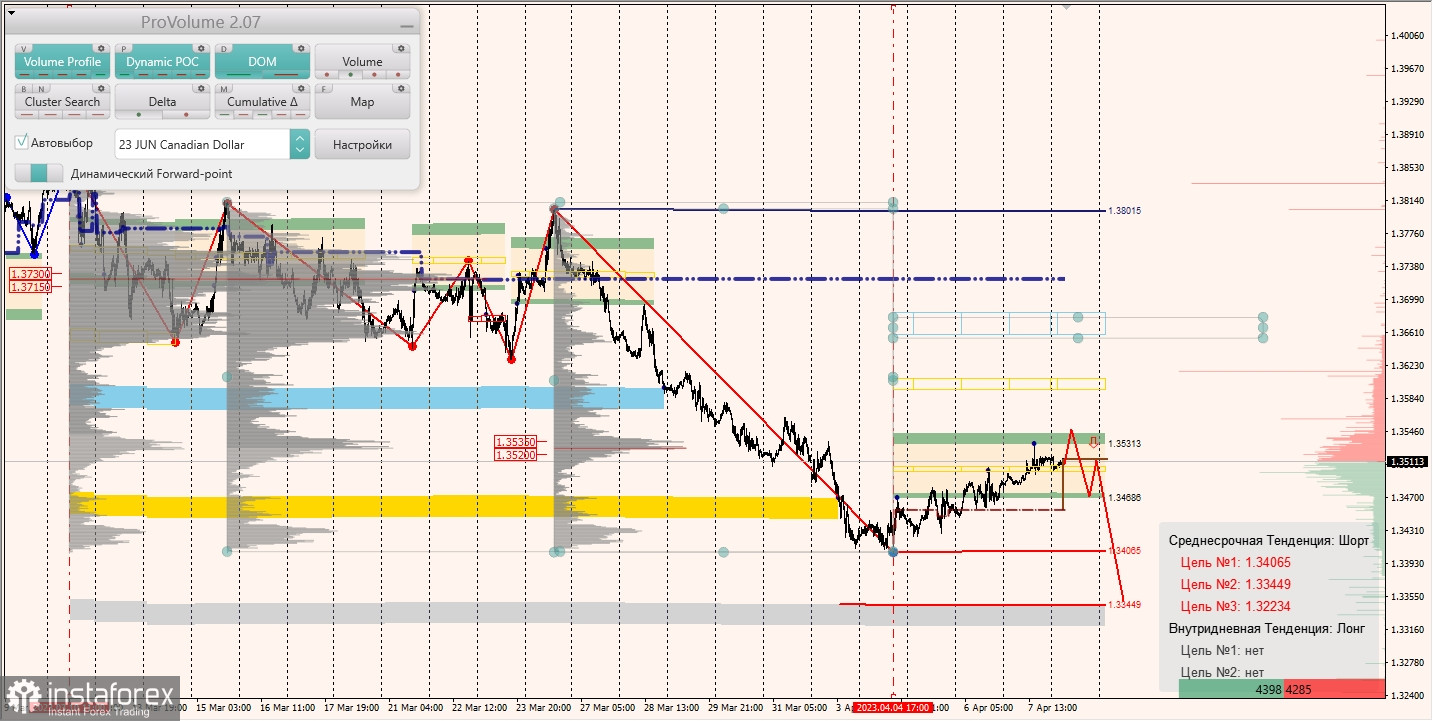Click the B hotkey tag on Cluster Search

point(25,88)
